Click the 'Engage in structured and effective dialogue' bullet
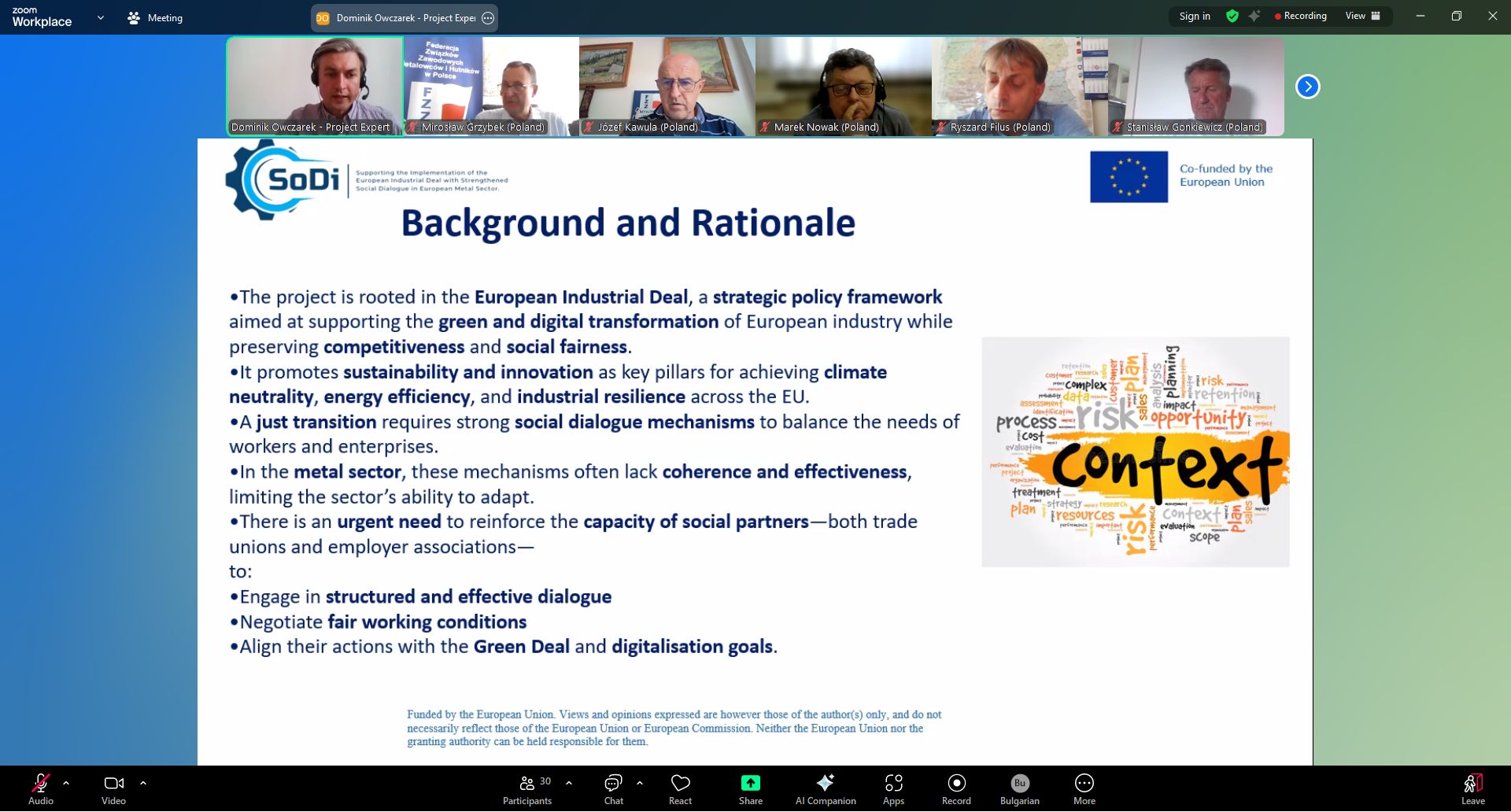Screen dimensions: 1511x812 (420, 596)
